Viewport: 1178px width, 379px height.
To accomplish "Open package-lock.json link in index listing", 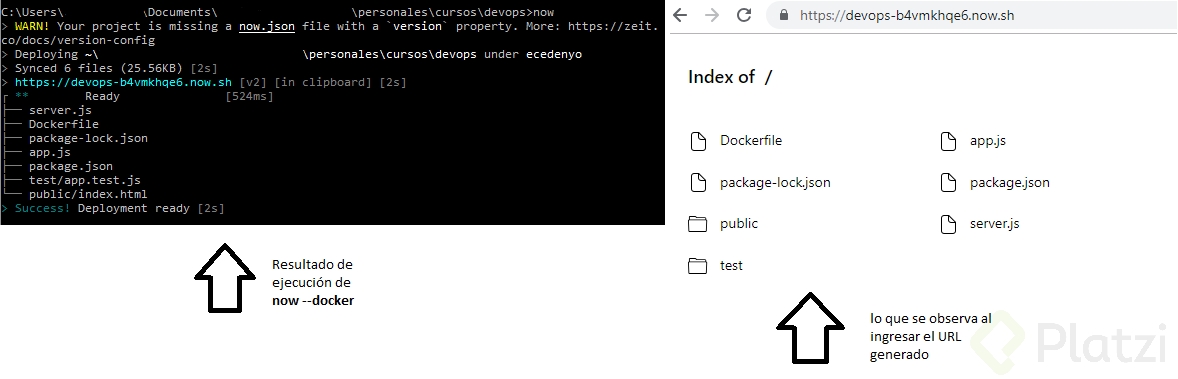I will (775, 182).
